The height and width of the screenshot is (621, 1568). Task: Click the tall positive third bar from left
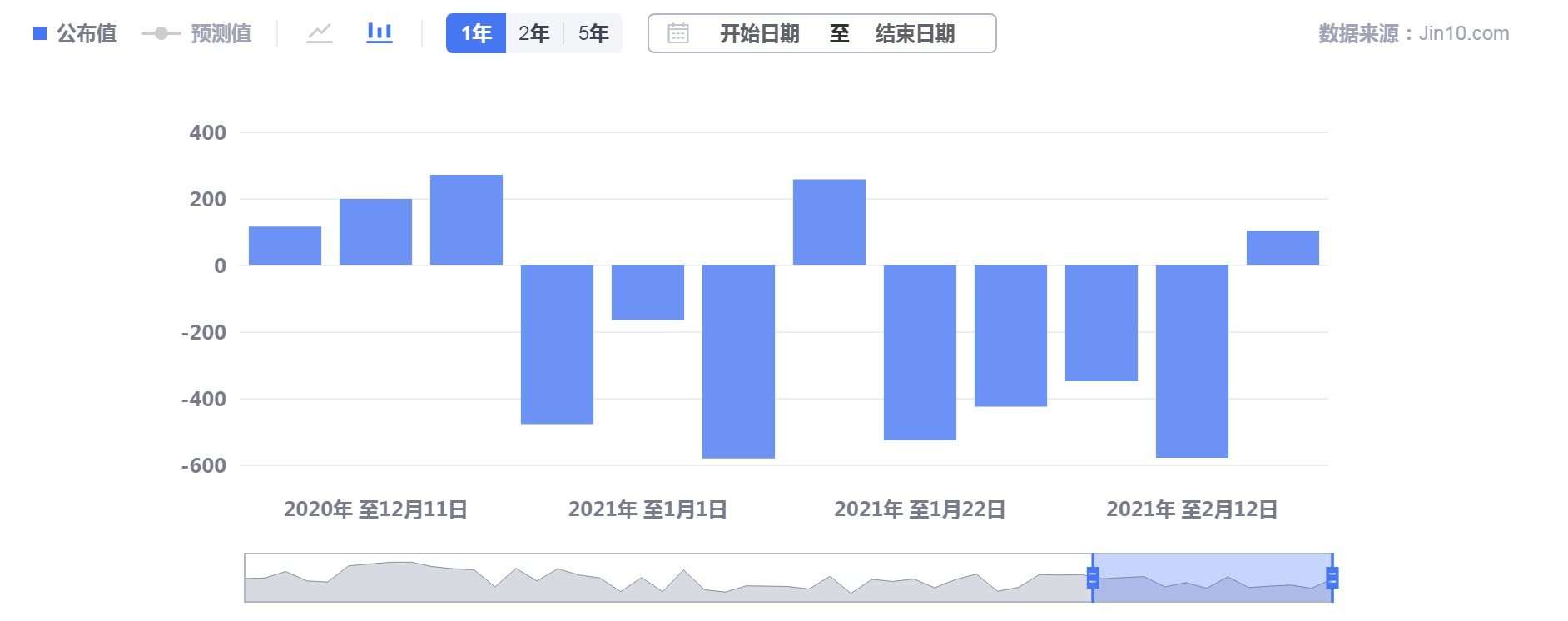point(466,220)
